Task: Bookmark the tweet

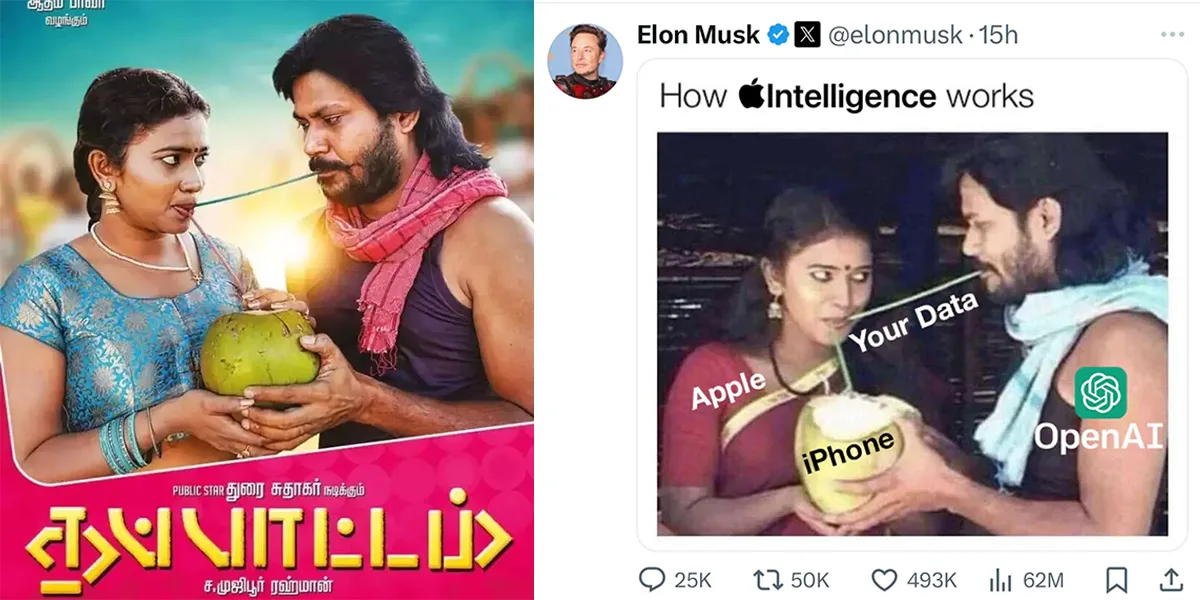Action: 1117,579
